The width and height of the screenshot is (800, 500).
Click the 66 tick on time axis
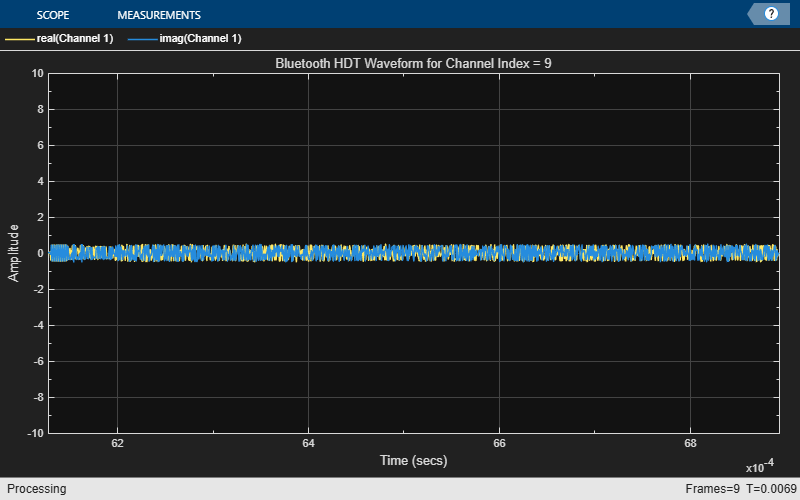(499, 443)
